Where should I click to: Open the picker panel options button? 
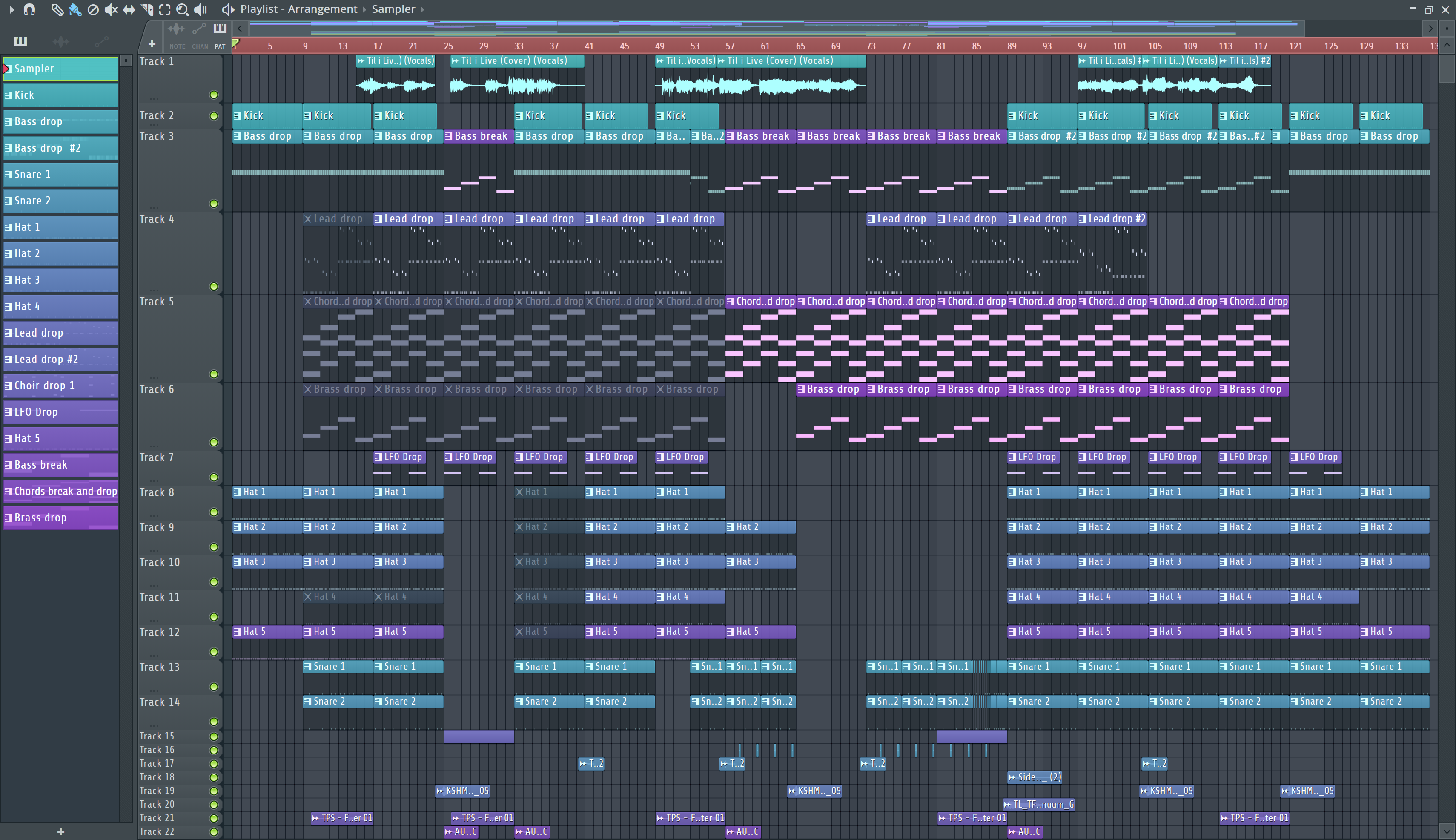tap(126, 60)
